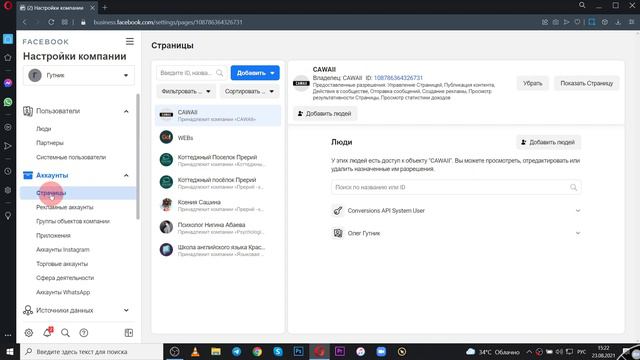
Task: Open the Гутник company selector dropdown
Action: 79,76
